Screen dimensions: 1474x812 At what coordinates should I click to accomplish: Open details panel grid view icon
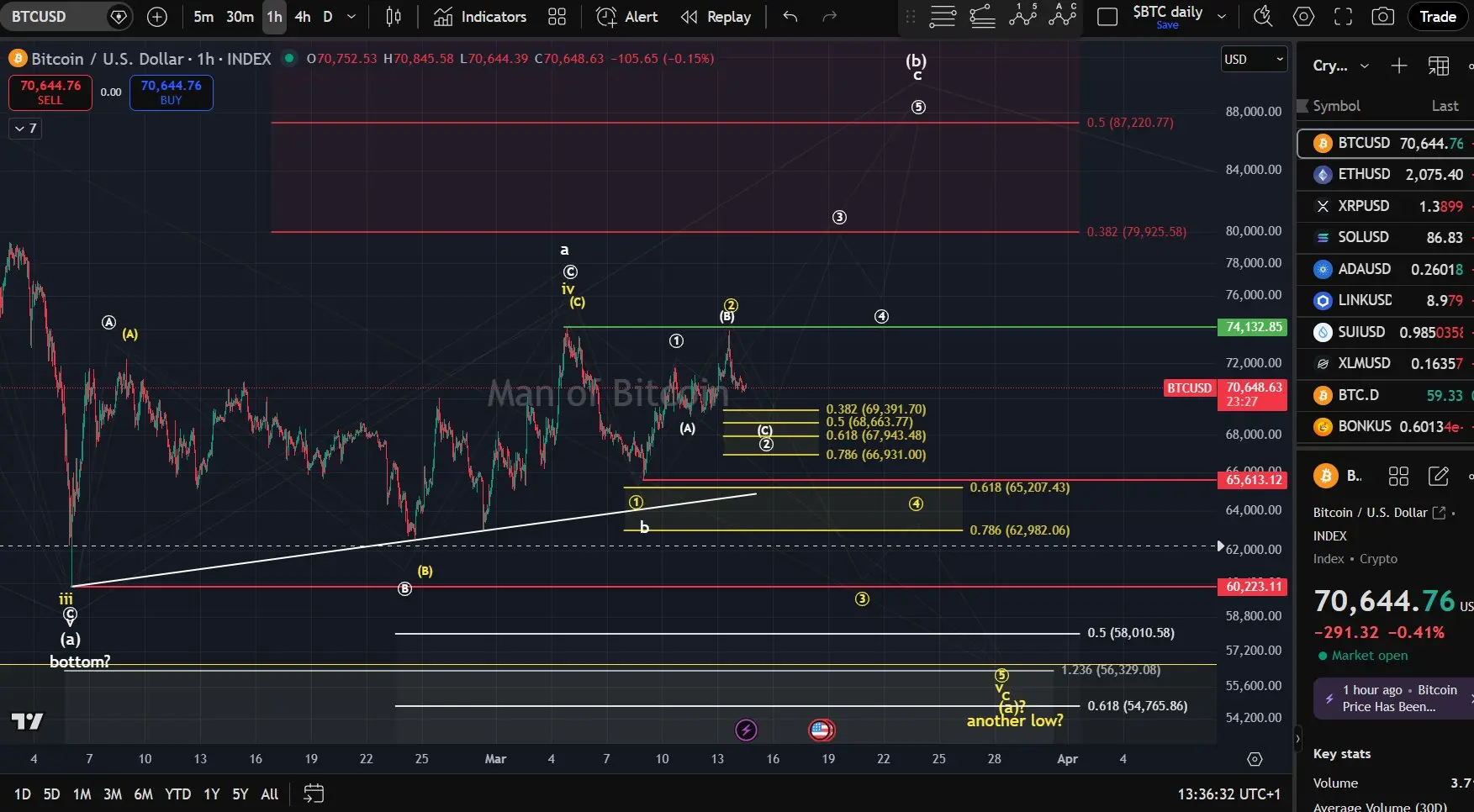point(1398,477)
